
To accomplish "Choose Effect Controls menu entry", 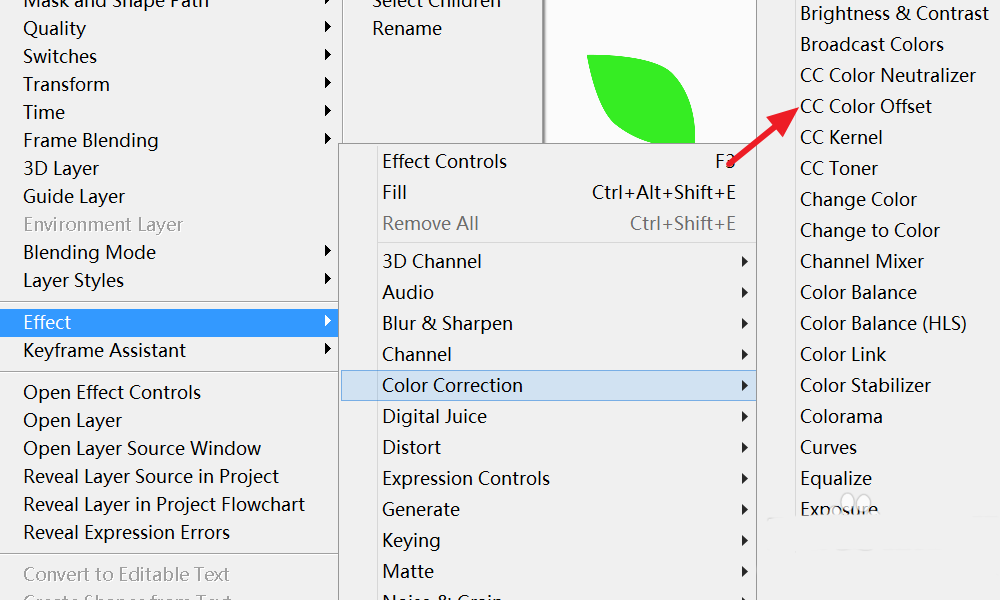I will tap(444, 161).
